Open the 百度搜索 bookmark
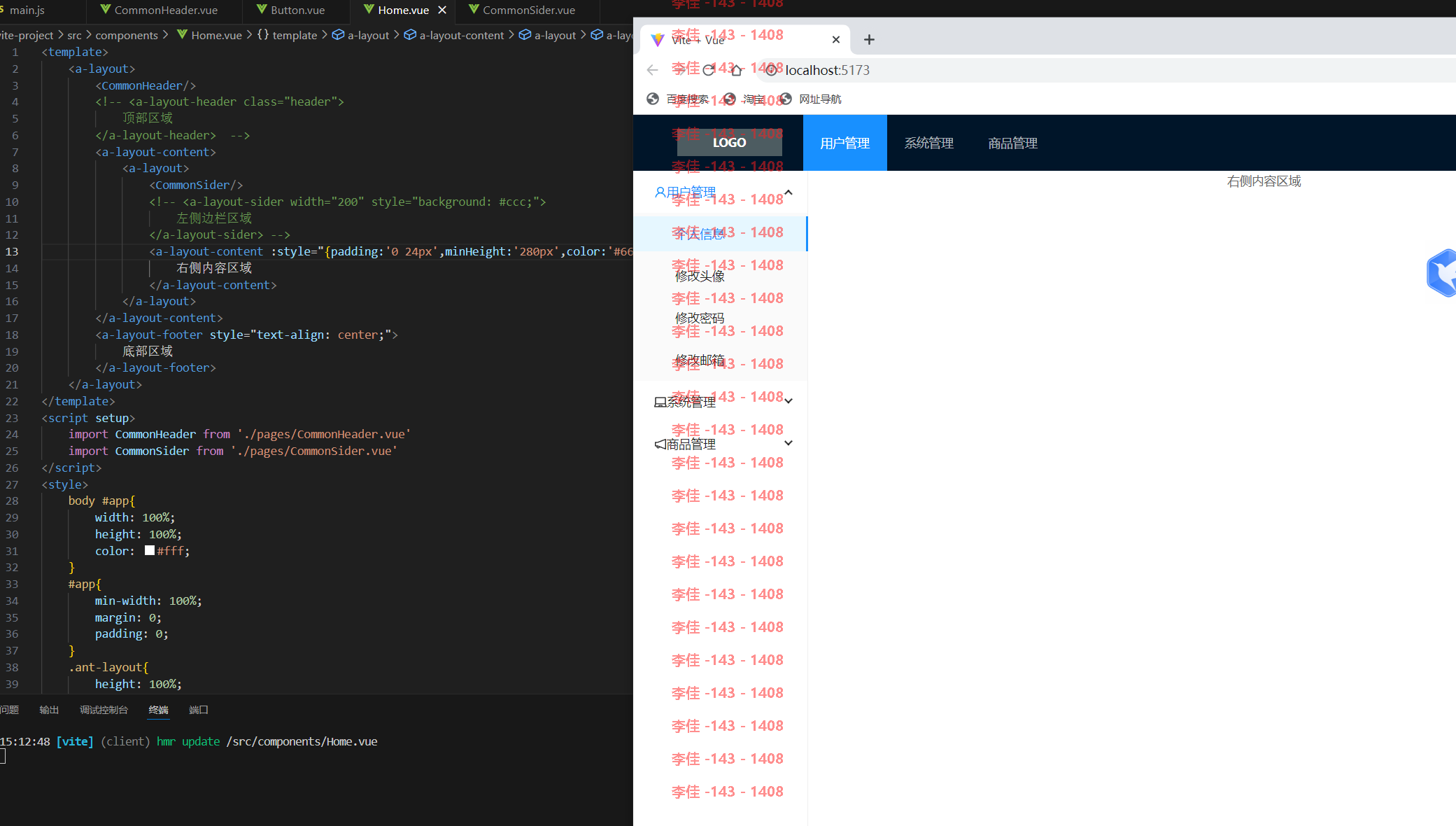 click(x=678, y=99)
